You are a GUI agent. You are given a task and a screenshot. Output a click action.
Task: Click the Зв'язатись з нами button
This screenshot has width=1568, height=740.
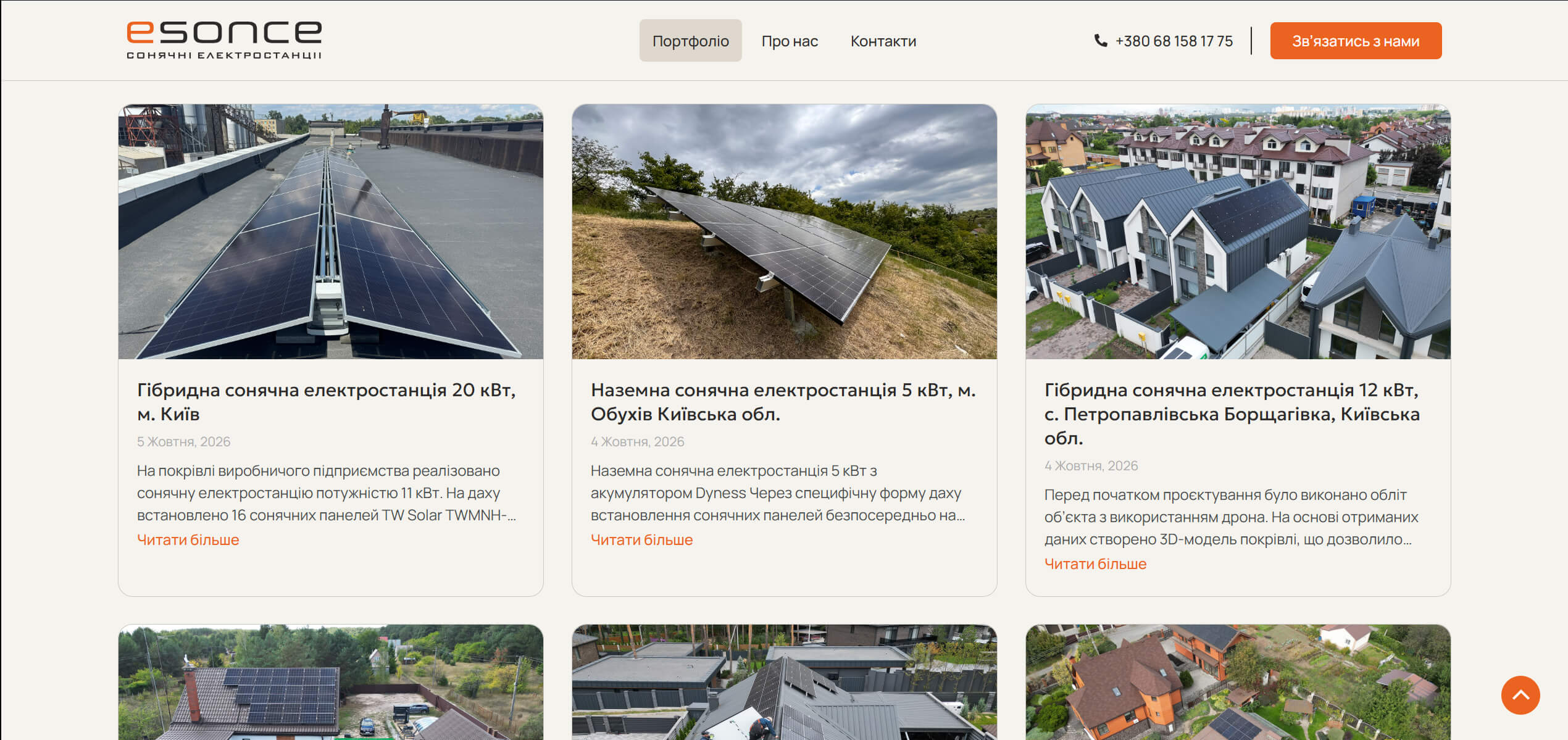[1356, 41]
